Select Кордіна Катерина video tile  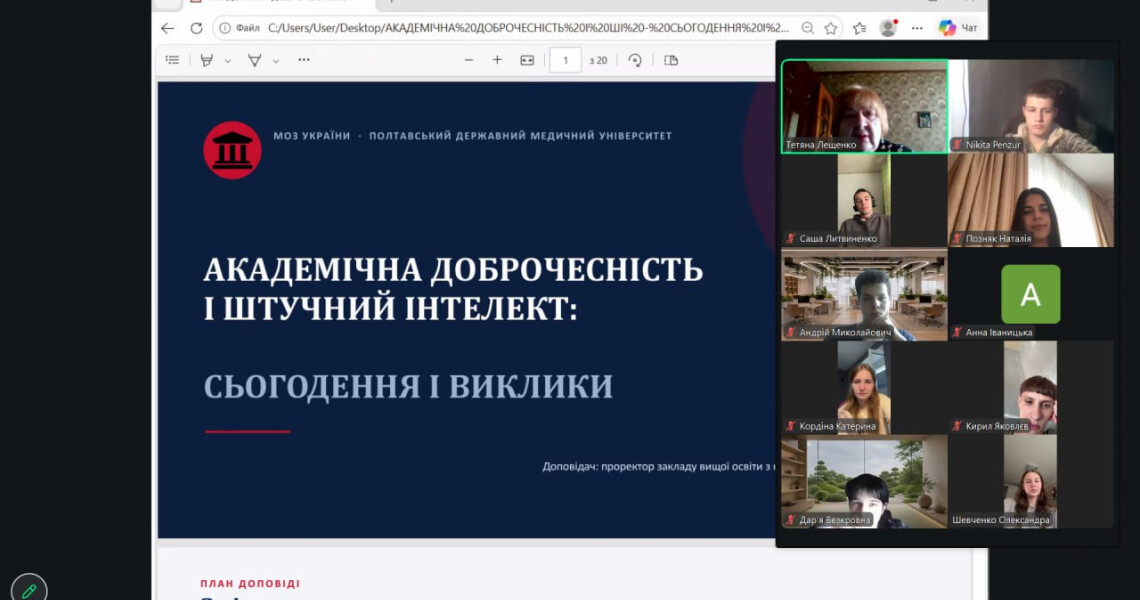(x=864, y=388)
